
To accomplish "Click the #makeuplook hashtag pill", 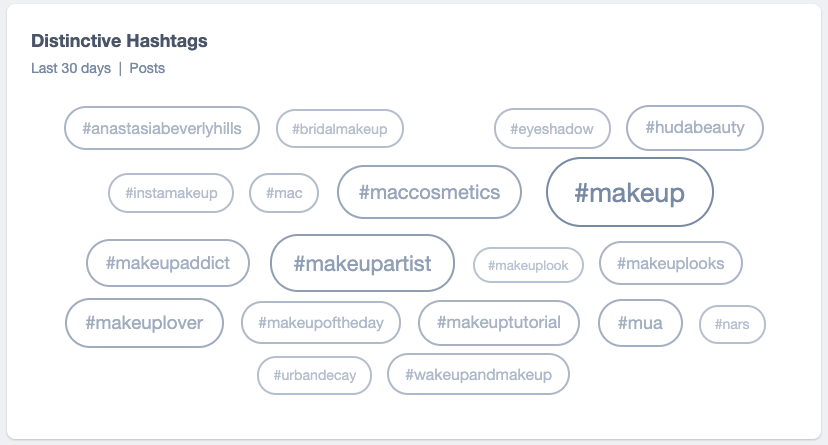I will pyautogui.click(x=528, y=265).
